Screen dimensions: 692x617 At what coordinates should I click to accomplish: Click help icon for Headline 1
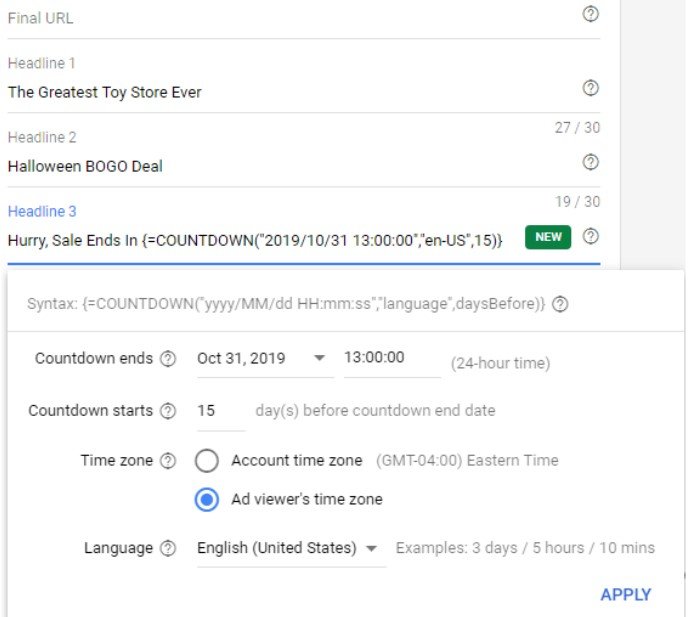click(590, 88)
